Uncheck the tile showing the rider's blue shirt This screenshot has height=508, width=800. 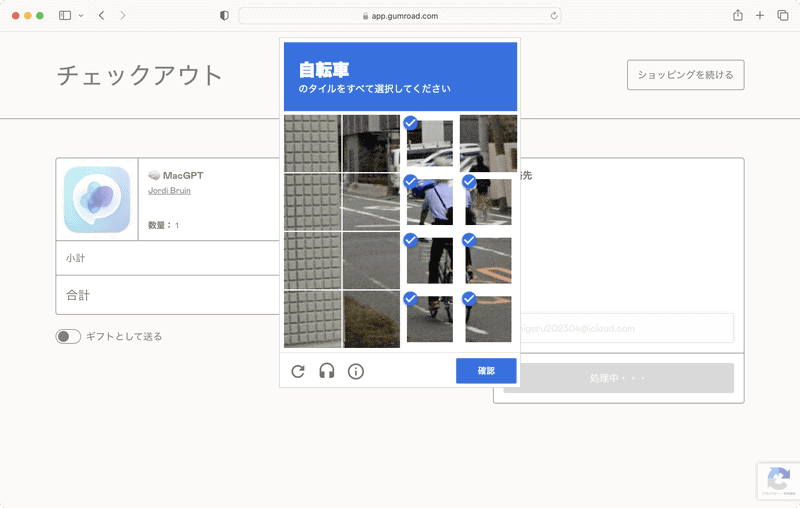pos(430,202)
